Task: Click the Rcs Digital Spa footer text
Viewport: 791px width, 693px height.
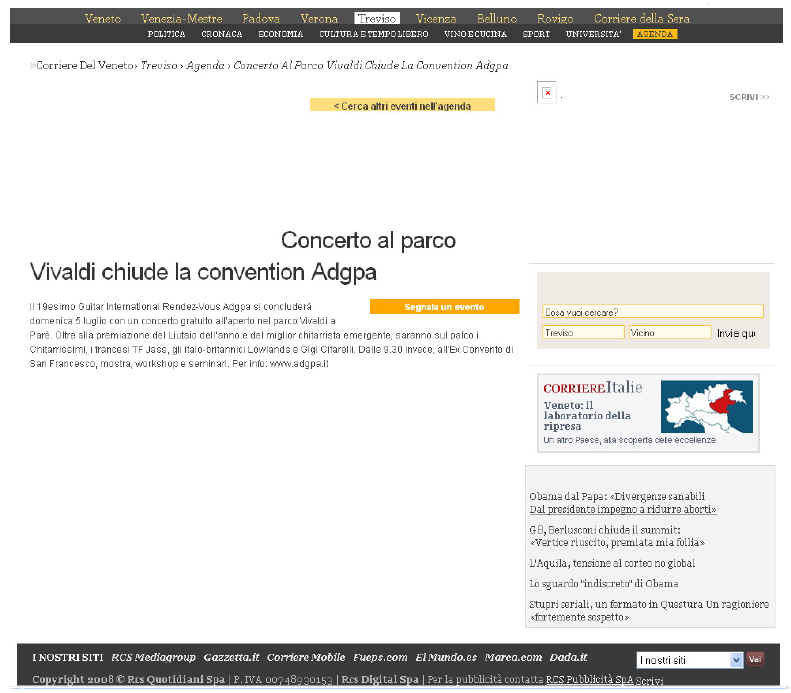Action: point(380,679)
